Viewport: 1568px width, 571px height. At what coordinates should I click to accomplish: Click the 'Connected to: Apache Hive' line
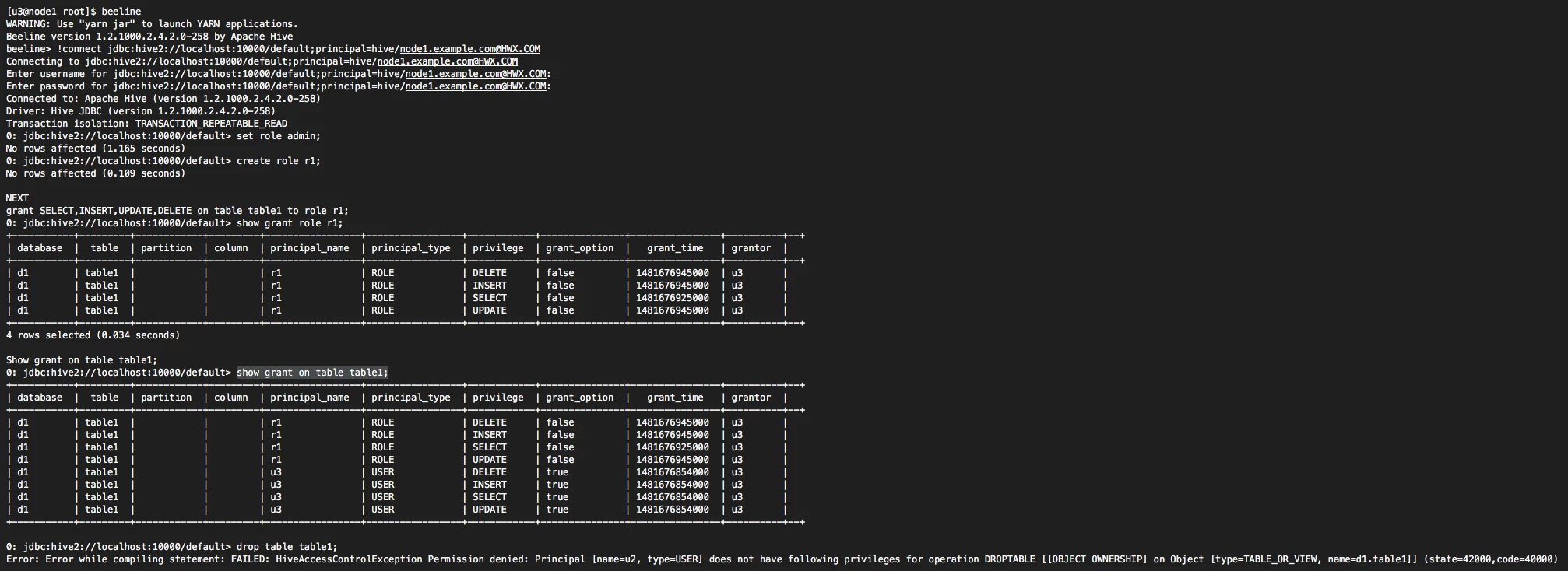click(x=163, y=99)
